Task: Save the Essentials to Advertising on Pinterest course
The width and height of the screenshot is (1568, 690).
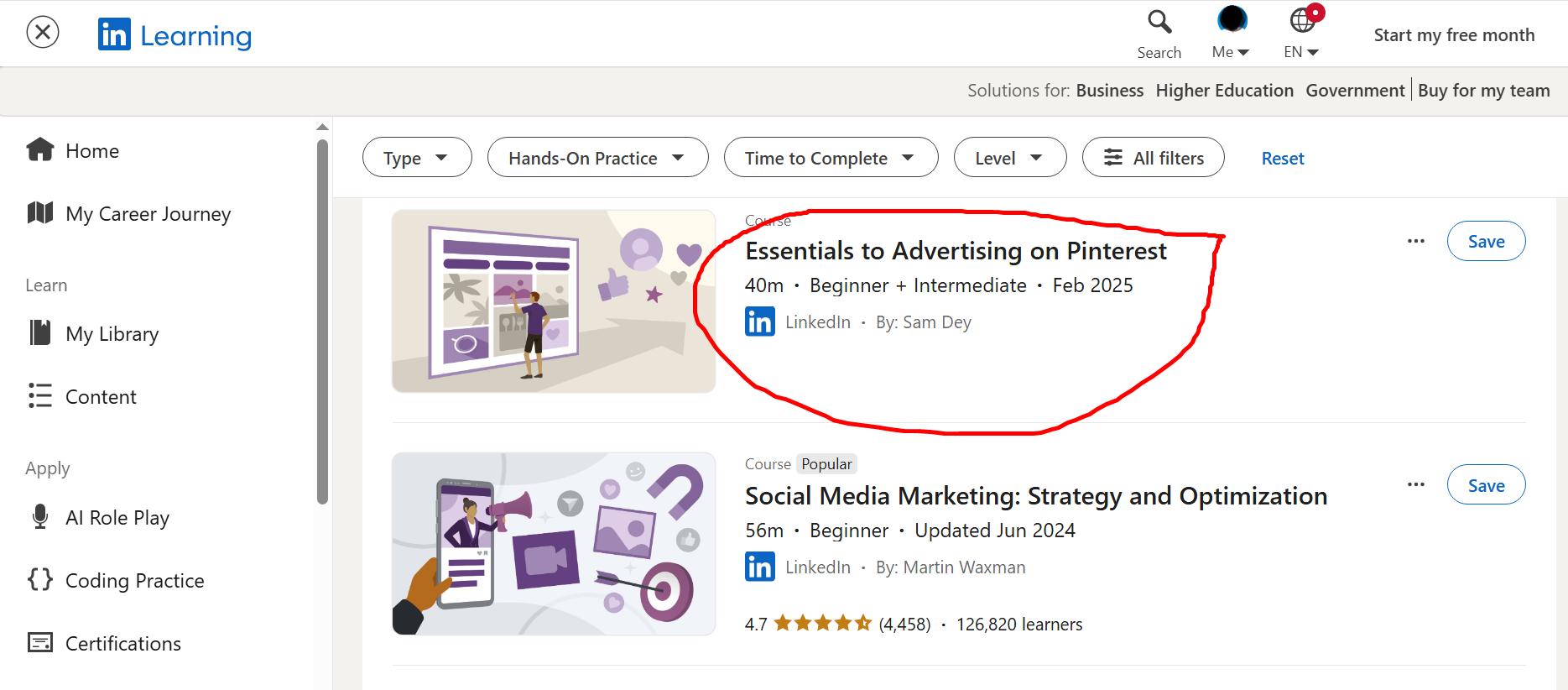Action: click(x=1486, y=242)
